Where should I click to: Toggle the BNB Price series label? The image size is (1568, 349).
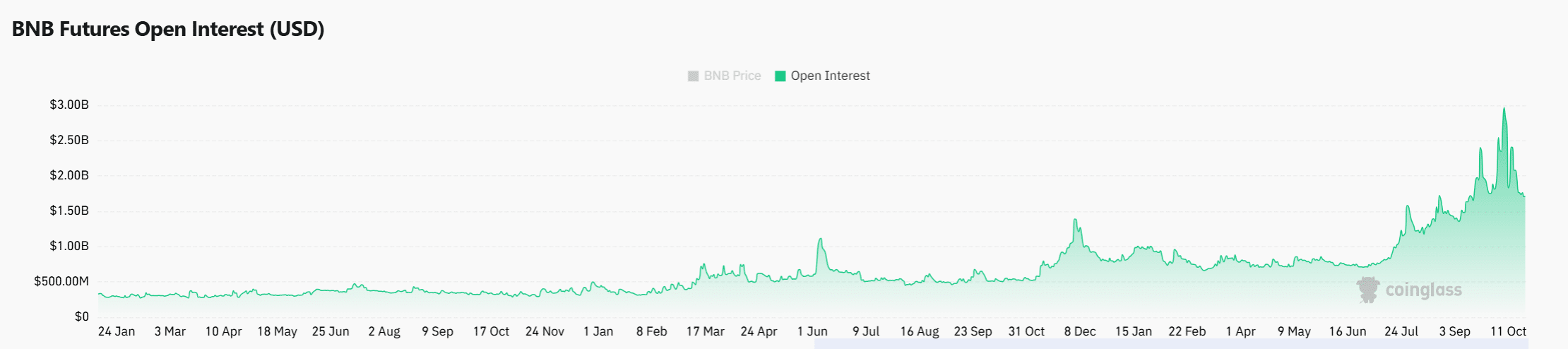click(732, 76)
